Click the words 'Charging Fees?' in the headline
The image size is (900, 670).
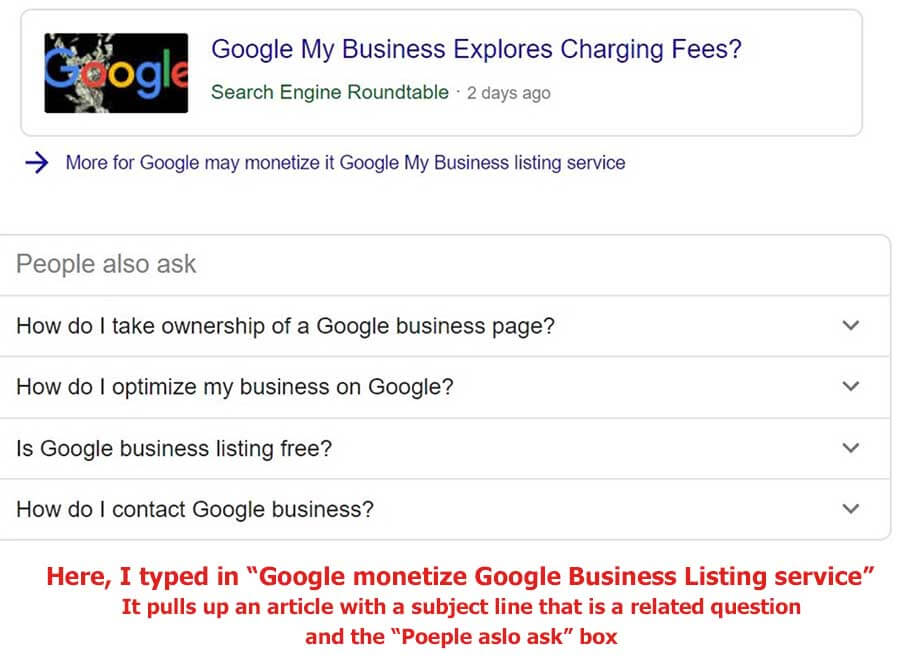click(x=651, y=49)
